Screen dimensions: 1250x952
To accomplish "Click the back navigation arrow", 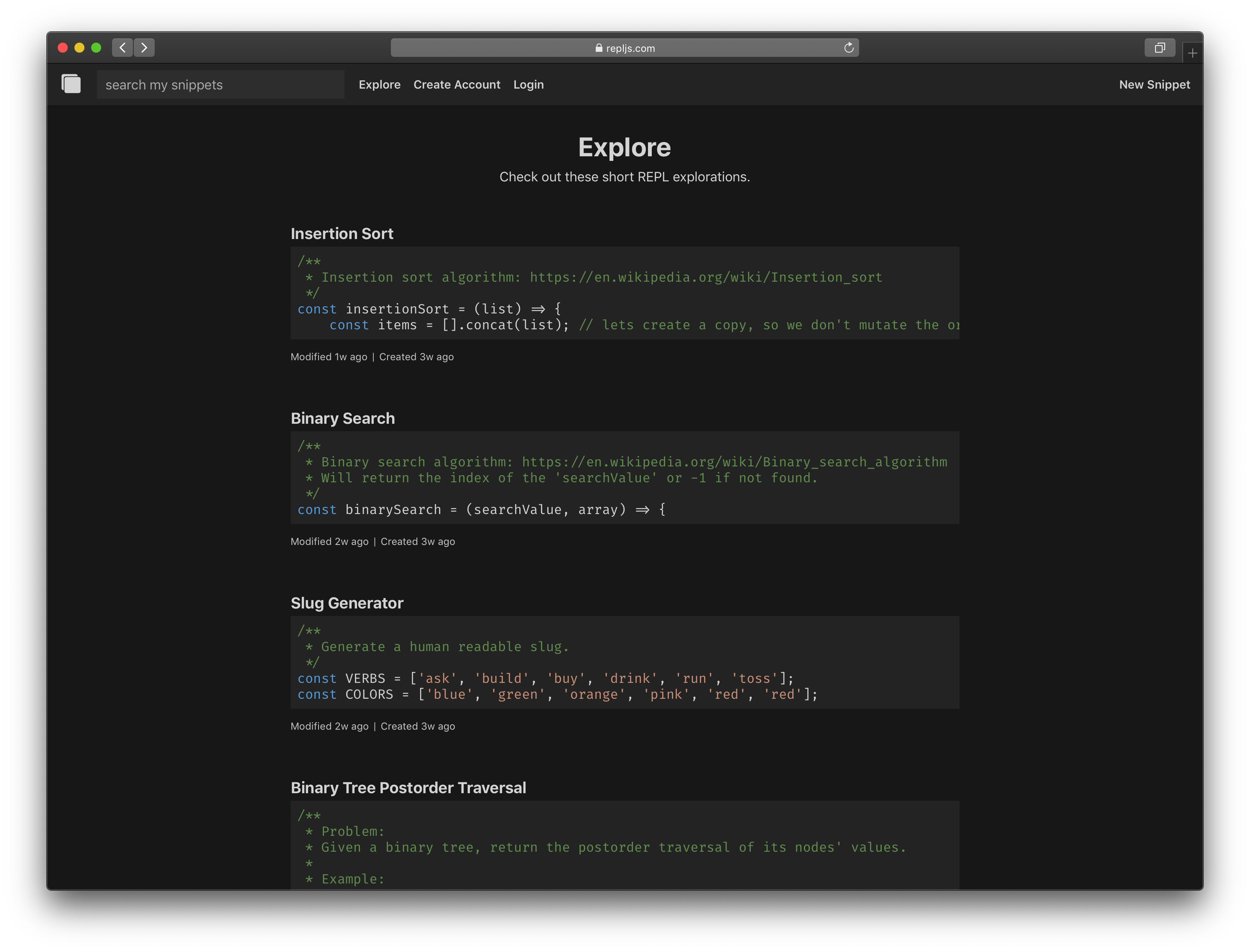I will [x=121, y=48].
